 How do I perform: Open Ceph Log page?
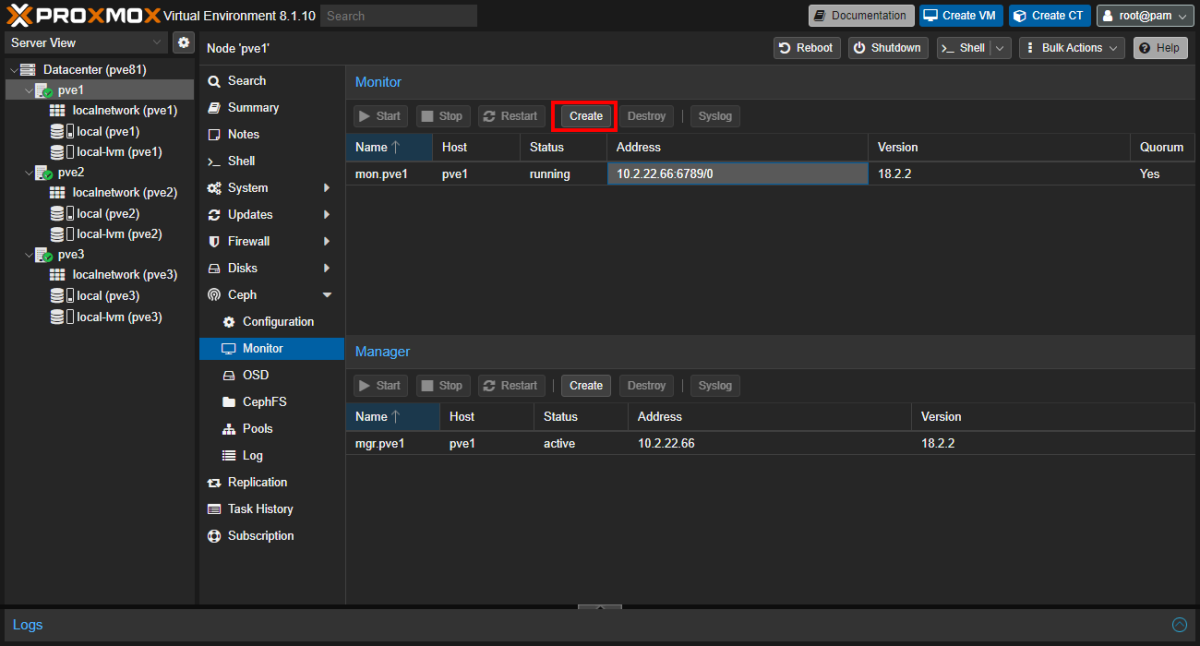tap(252, 455)
